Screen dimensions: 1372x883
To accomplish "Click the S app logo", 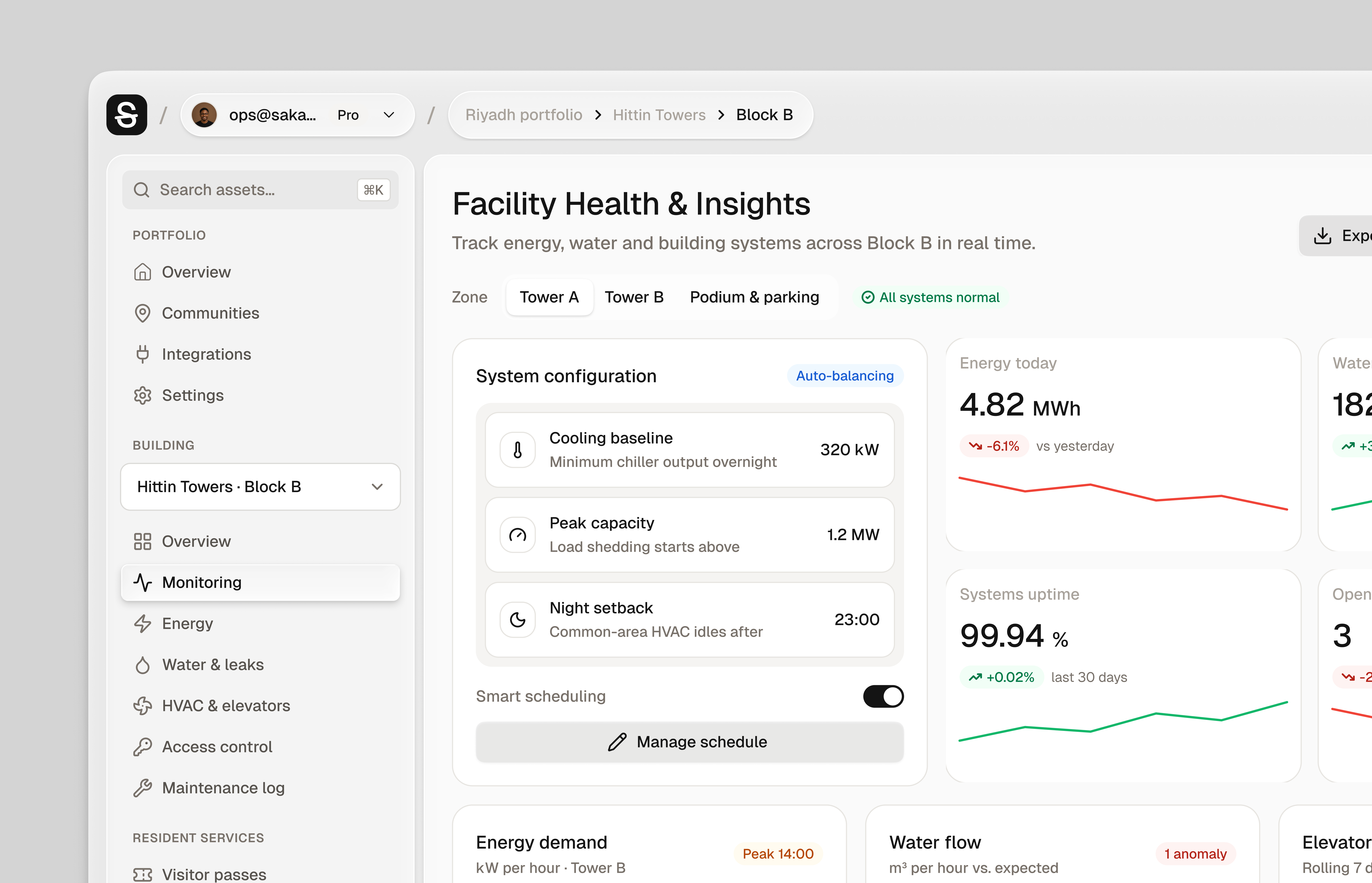I will click(x=127, y=115).
